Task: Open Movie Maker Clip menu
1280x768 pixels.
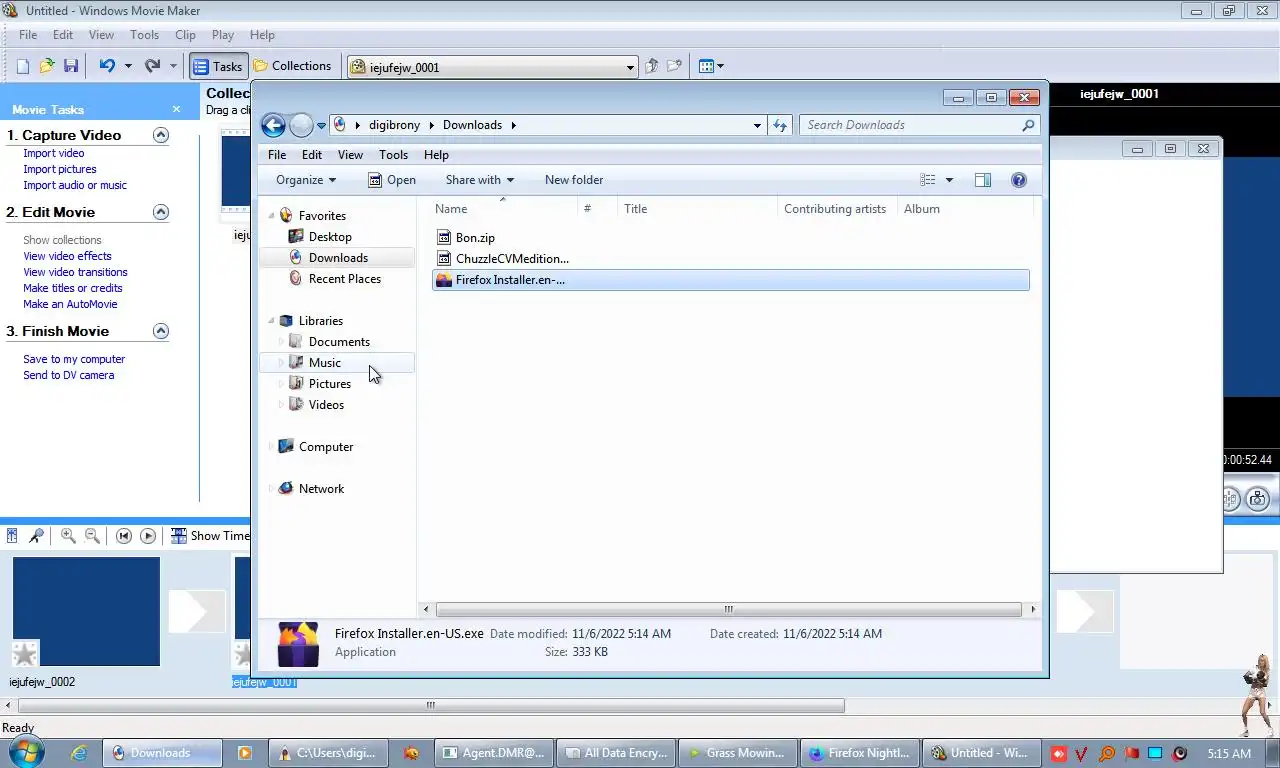Action: coord(185,35)
